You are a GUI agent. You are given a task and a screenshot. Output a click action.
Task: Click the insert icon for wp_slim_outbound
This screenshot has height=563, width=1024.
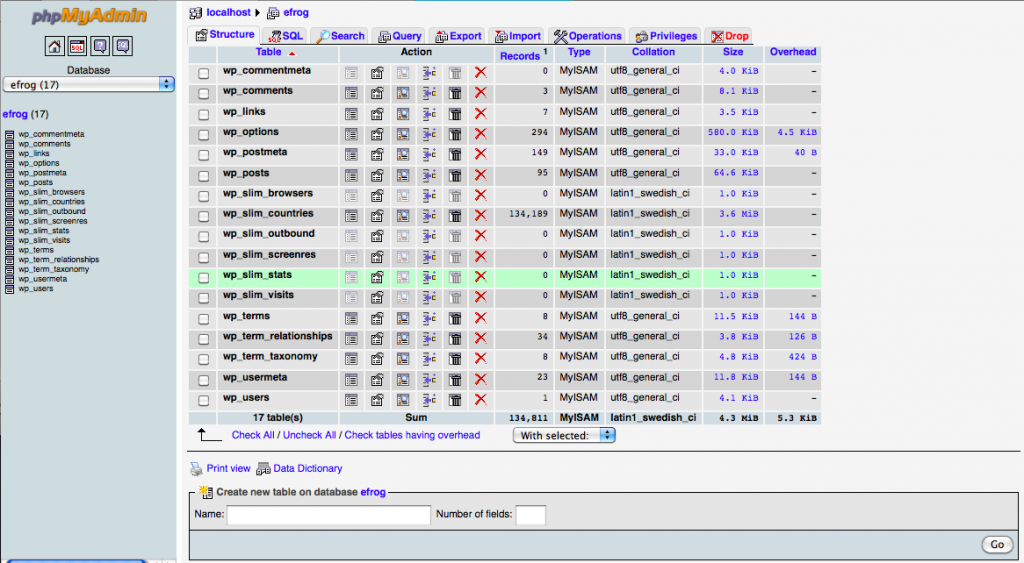point(429,236)
